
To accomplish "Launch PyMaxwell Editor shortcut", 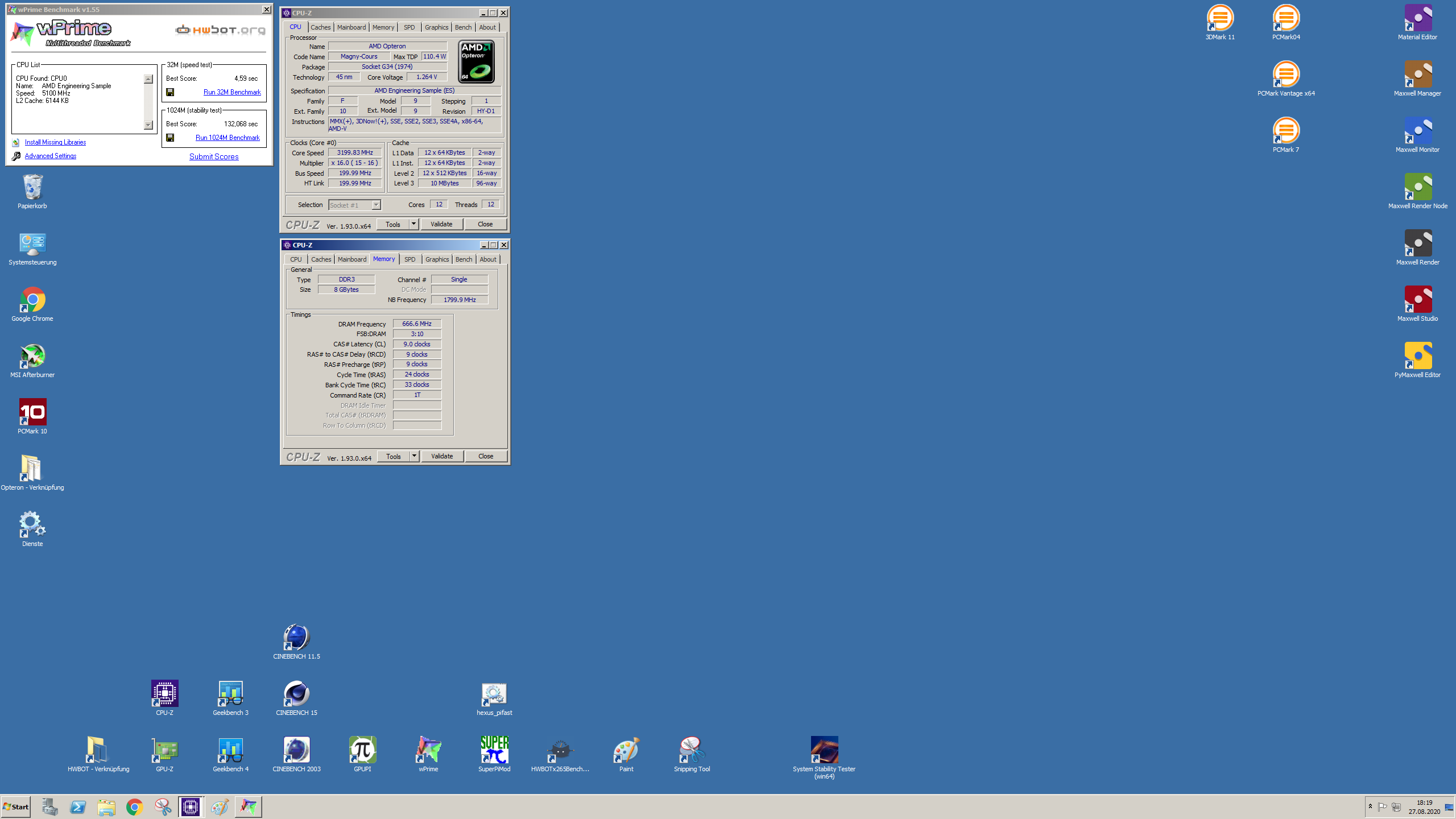I will tap(1417, 361).
